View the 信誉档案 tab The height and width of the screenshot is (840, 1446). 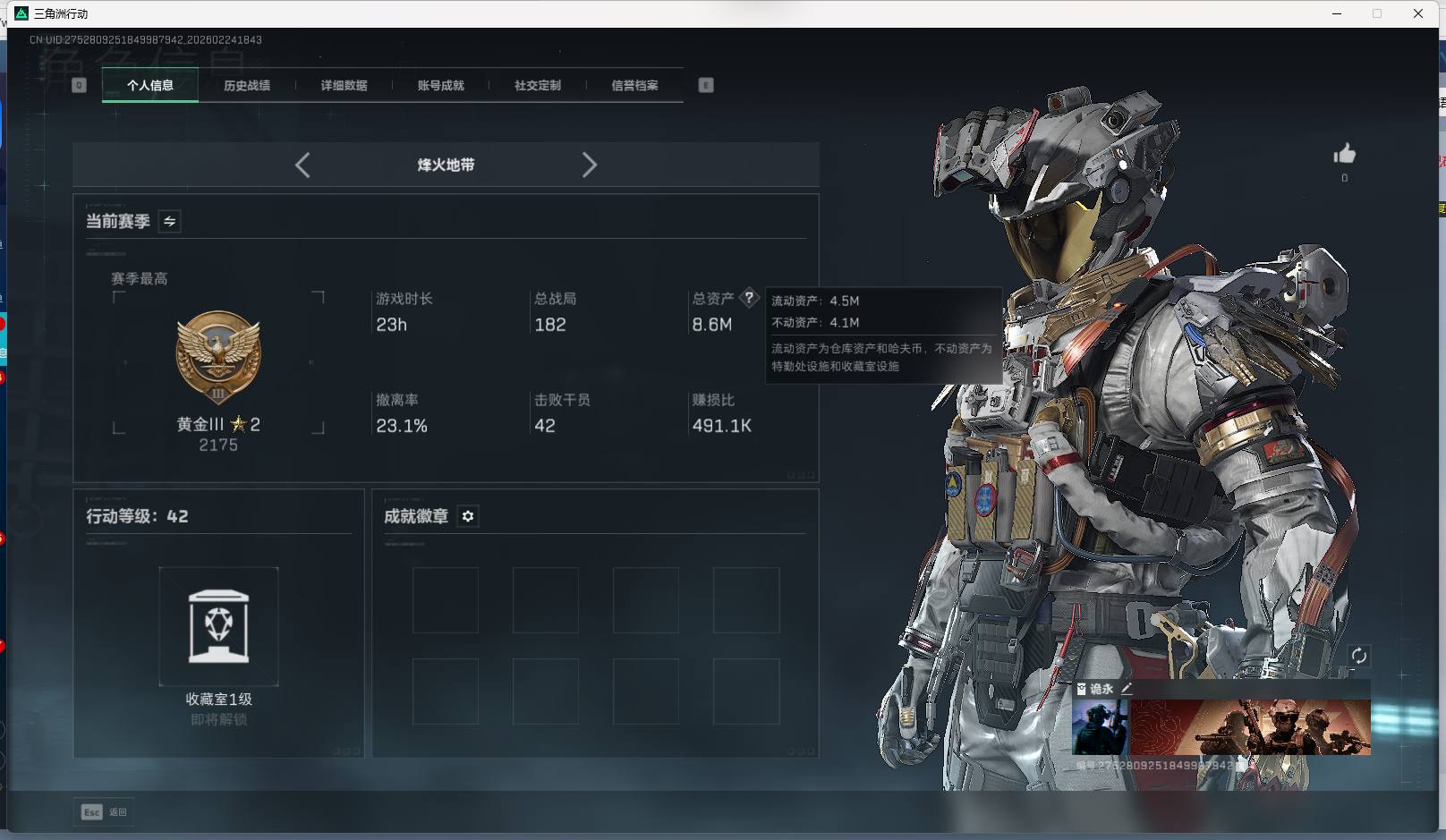coord(635,85)
